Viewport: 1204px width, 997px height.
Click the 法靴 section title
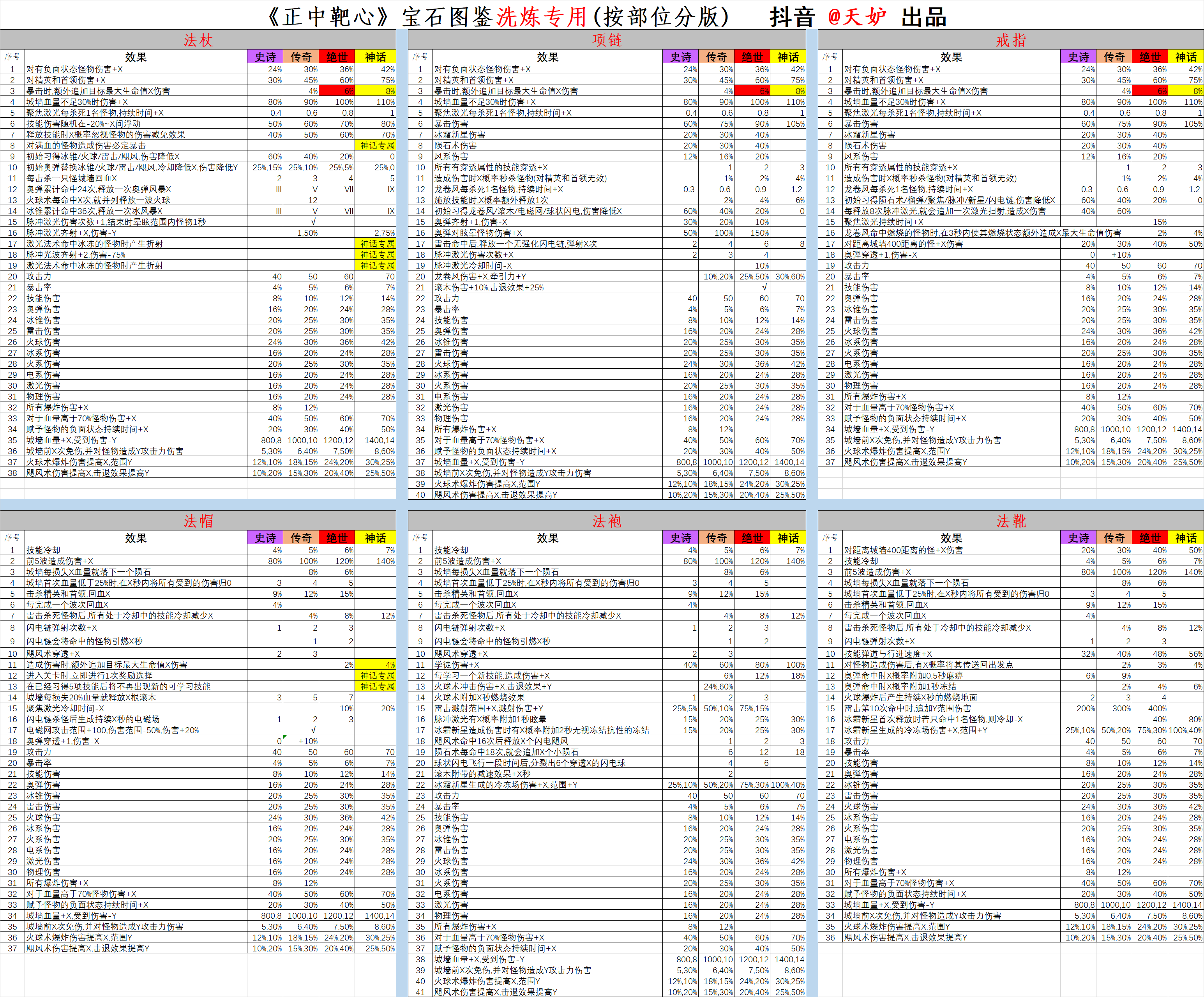tap(1011, 520)
